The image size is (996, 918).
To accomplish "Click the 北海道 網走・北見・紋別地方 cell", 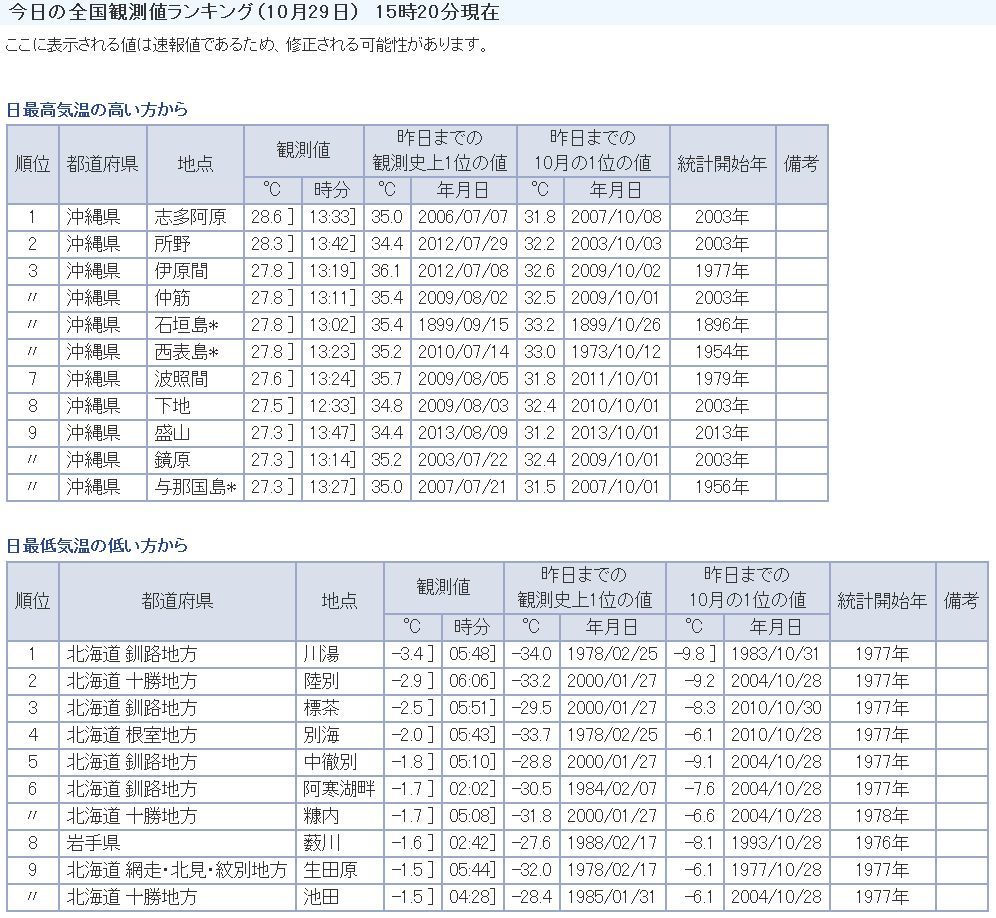I will (176, 870).
